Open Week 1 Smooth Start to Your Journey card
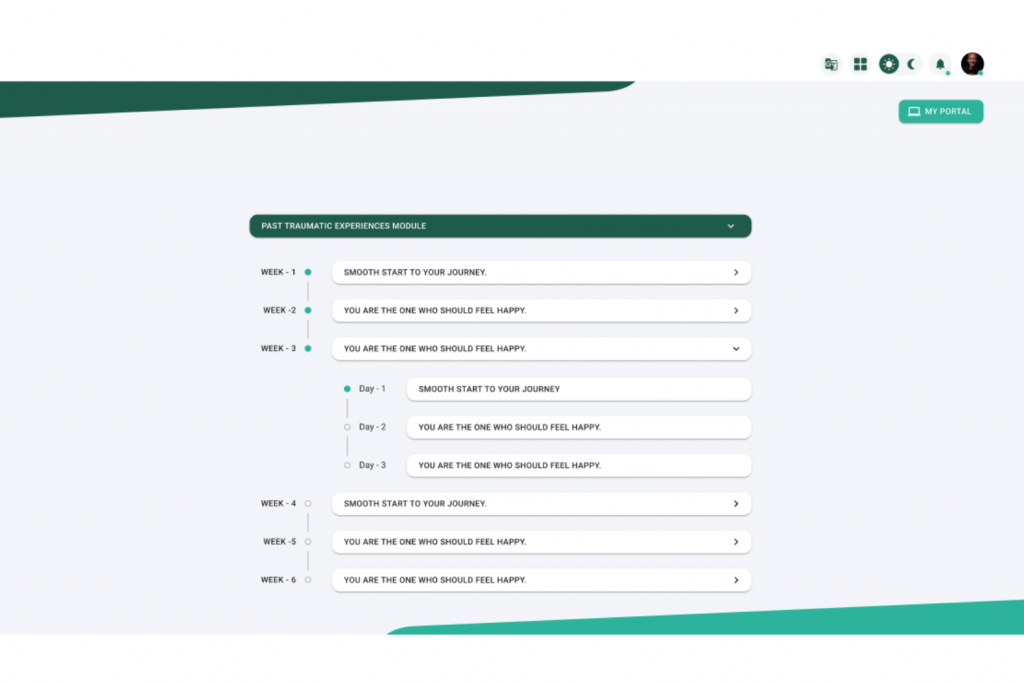The width and height of the screenshot is (1024, 683). click(x=541, y=272)
